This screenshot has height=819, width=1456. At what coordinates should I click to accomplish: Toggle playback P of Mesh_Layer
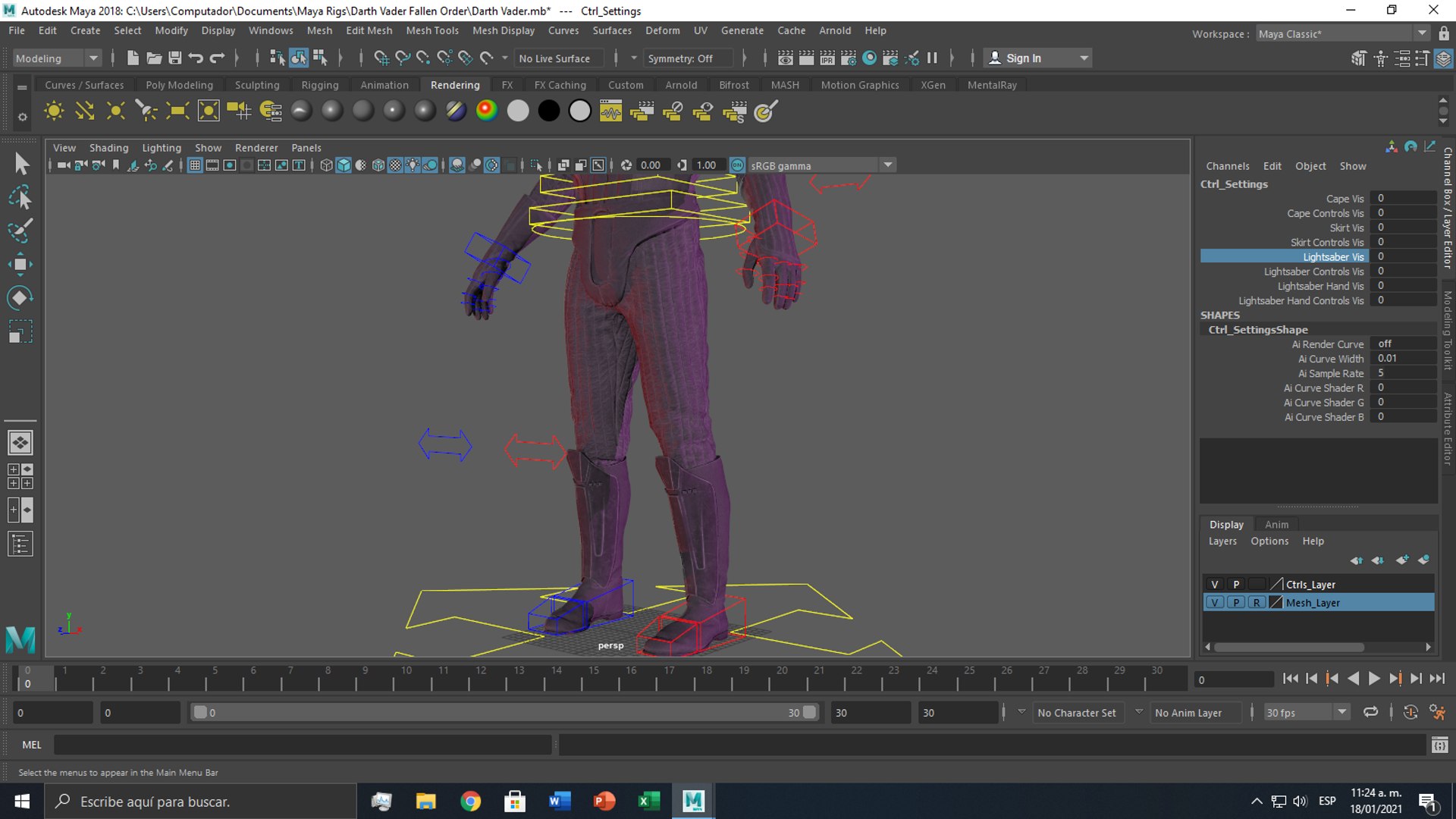1236,602
